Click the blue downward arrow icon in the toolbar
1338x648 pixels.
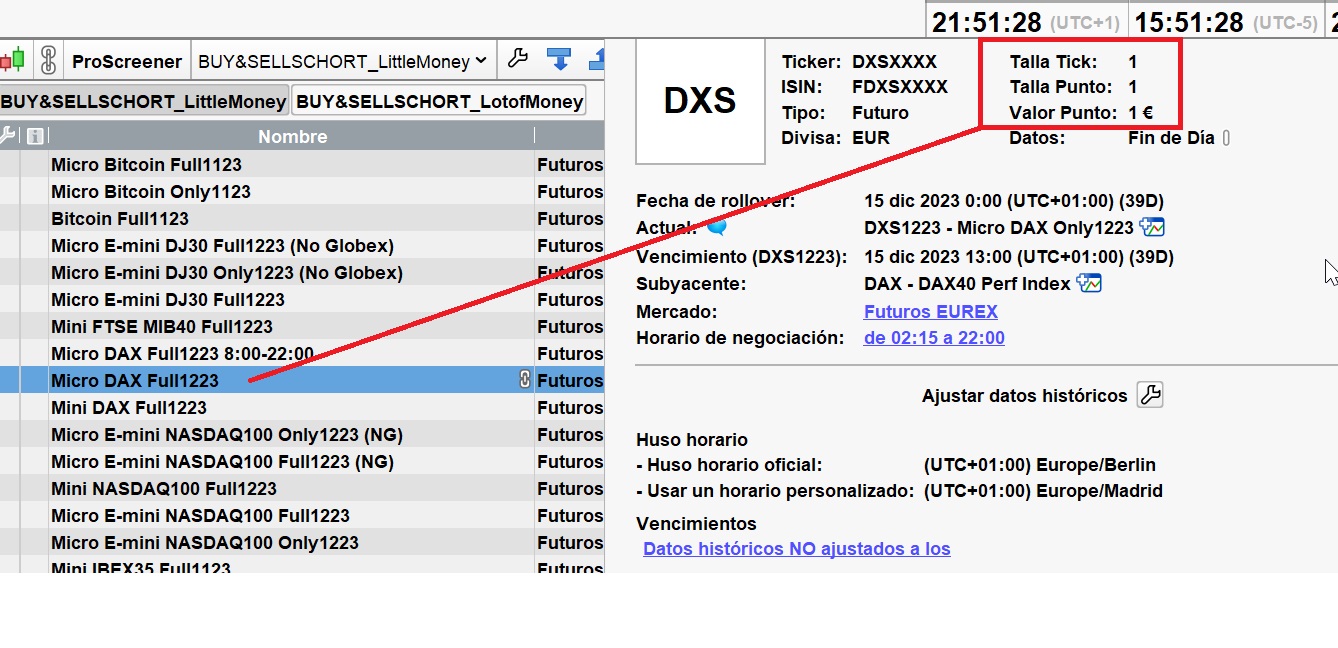click(559, 60)
